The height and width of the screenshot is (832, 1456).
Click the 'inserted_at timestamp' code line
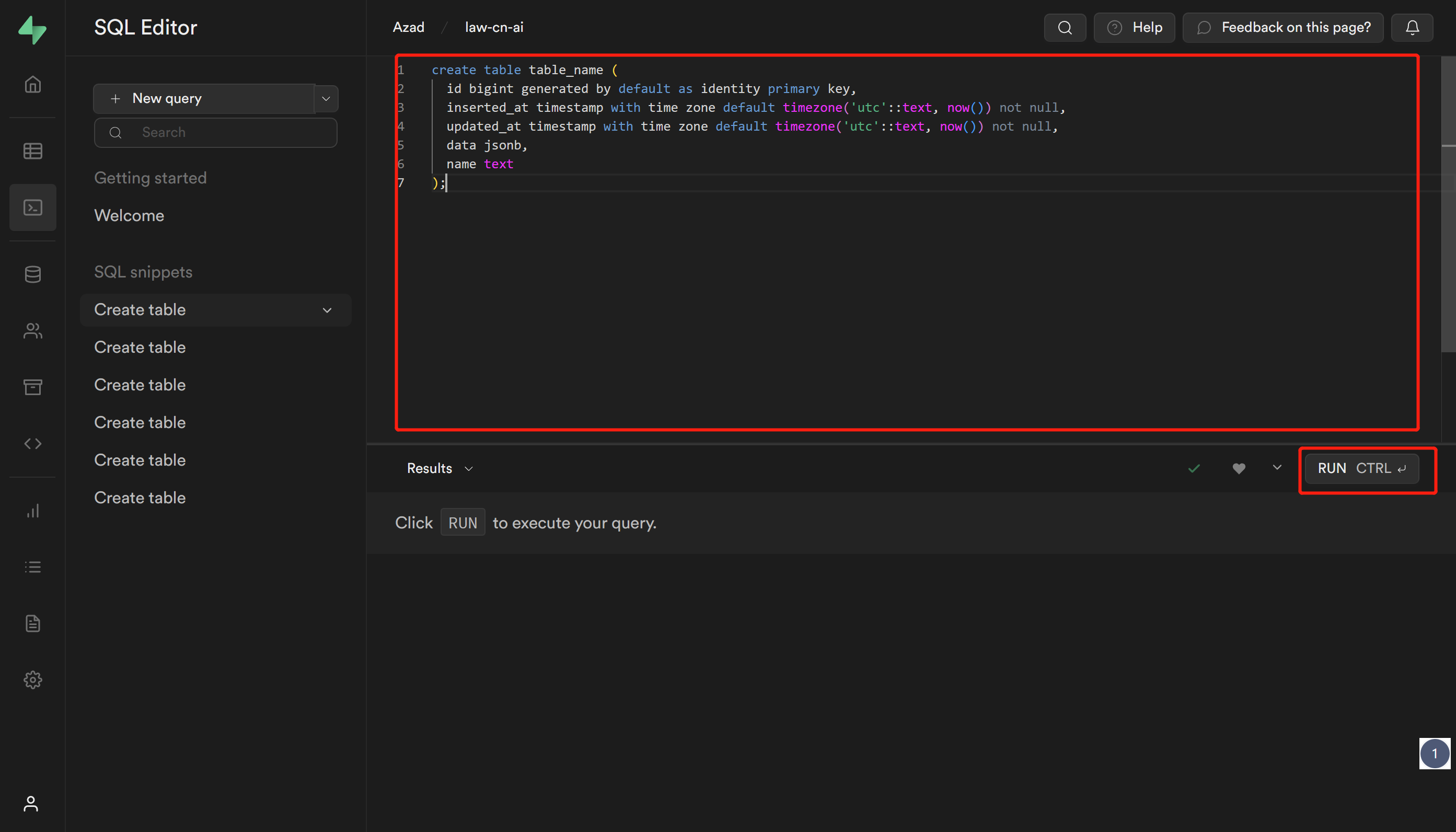[x=756, y=108]
